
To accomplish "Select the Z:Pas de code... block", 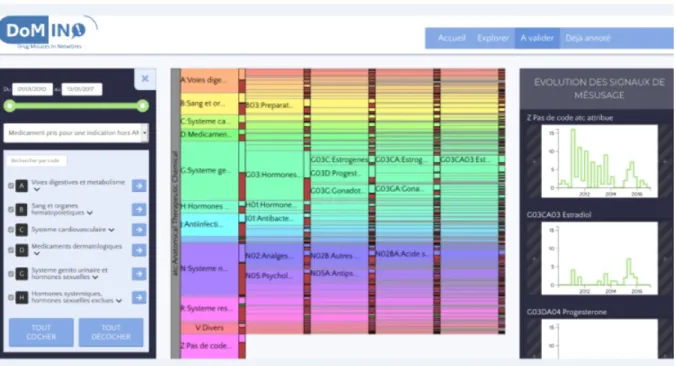I will 209,346.
